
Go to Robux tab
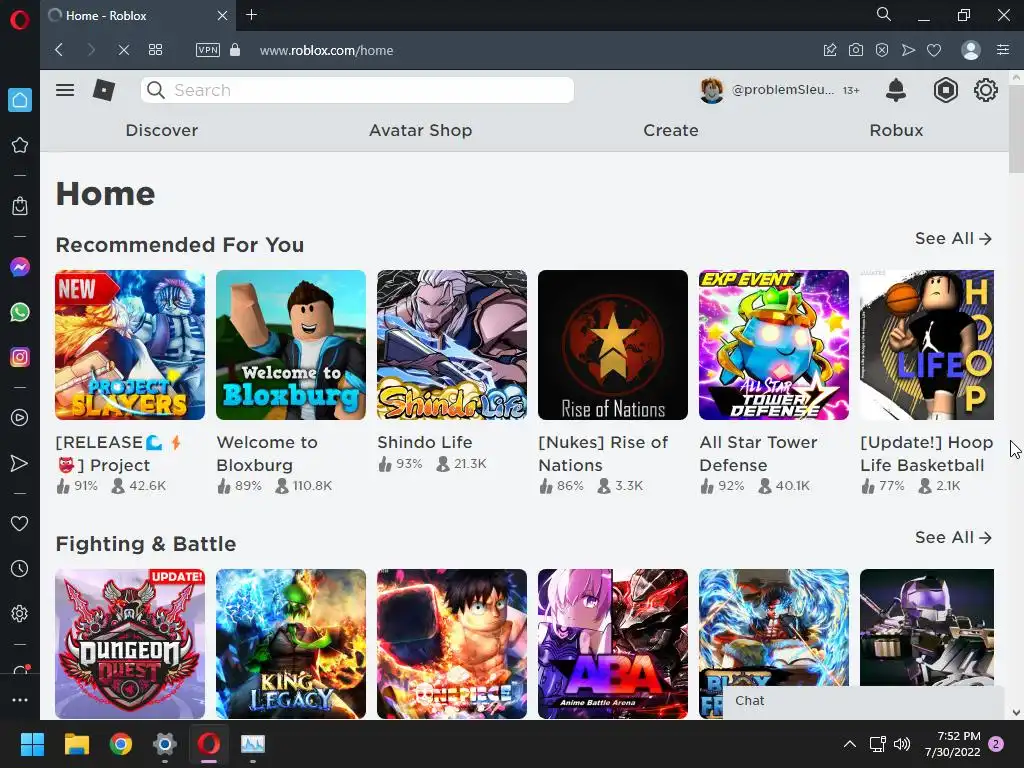896,130
